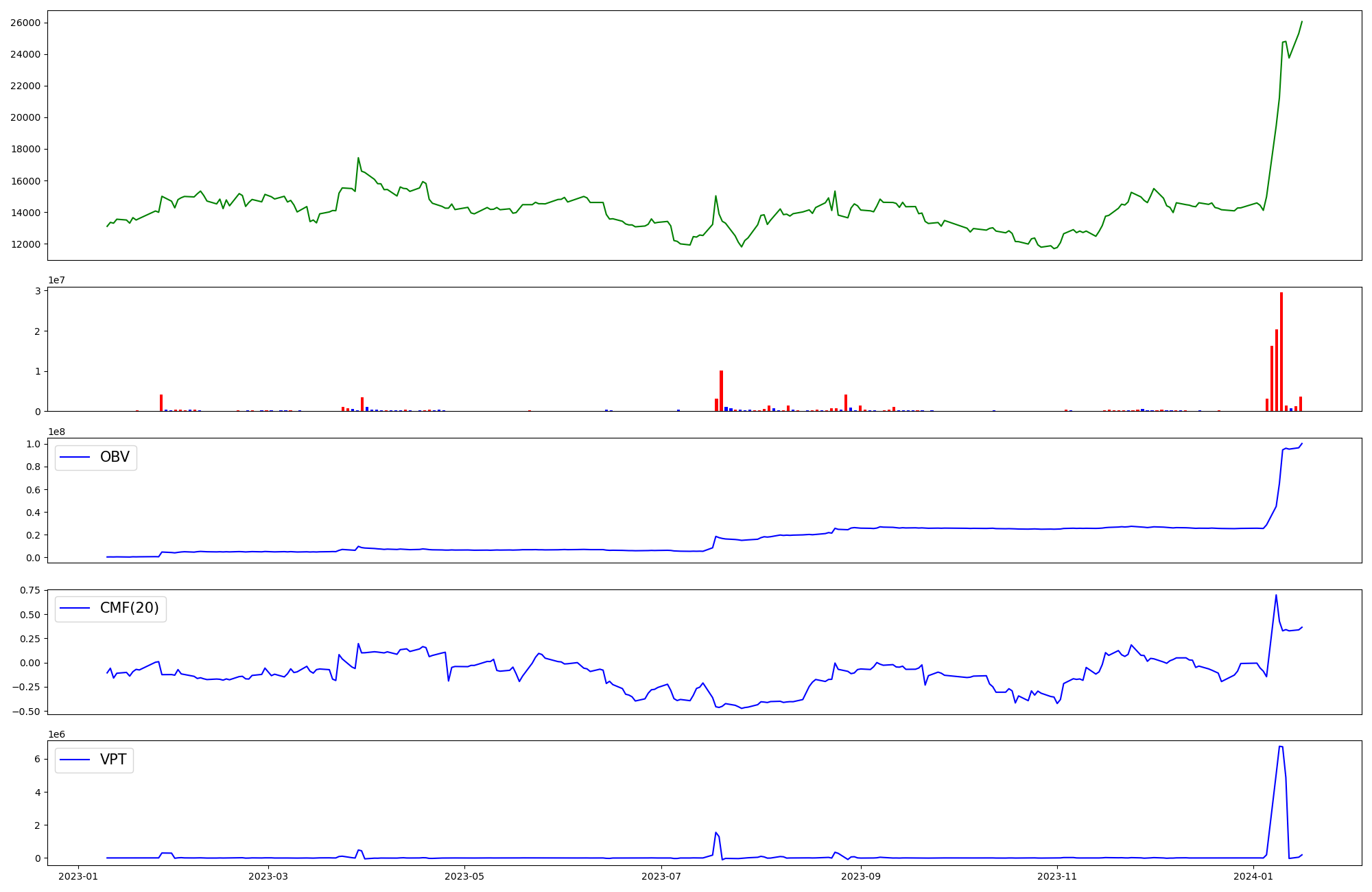Click the 1e8 OBV scale exponent label
Screen dimensions: 1372x892
[x=56, y=432]
